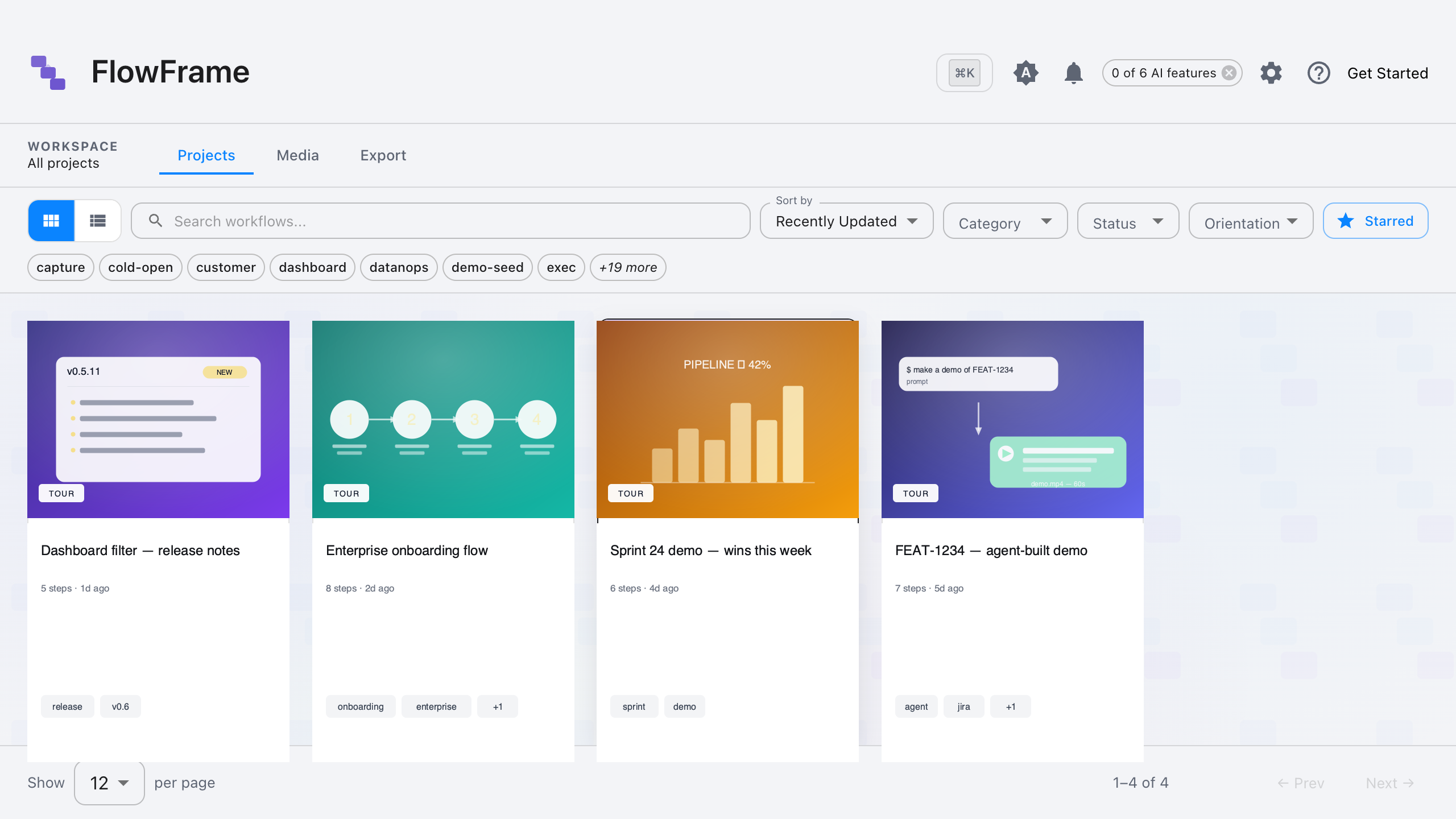1456x819 pixels.
Task: Open FEAT-1234 agent-built demo thumbnail
Action: 1012,419
